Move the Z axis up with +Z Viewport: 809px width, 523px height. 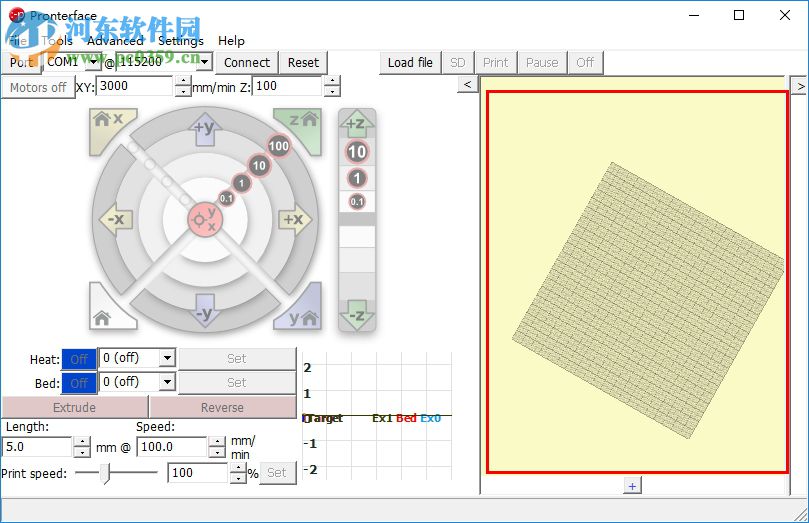point(357,124)
